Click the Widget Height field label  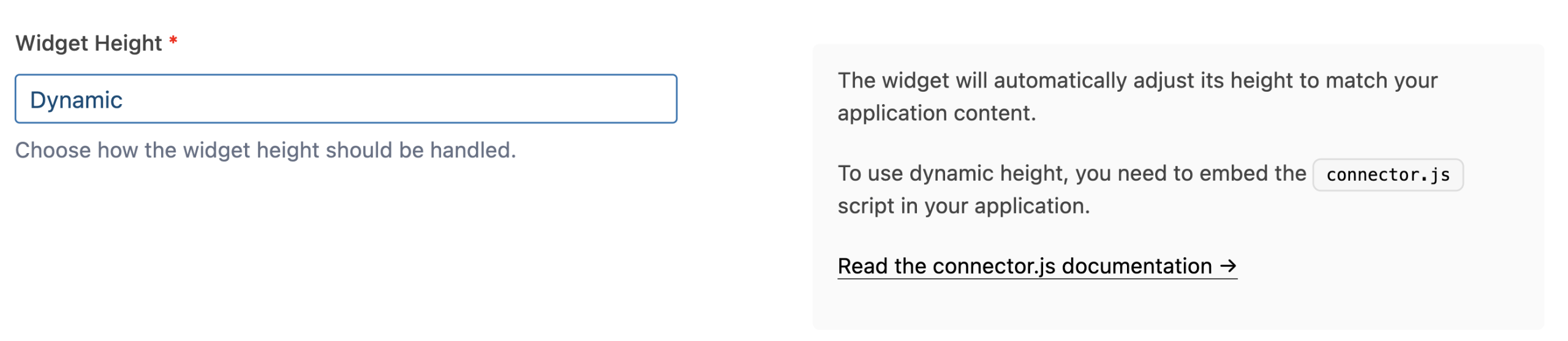[88, 43]
